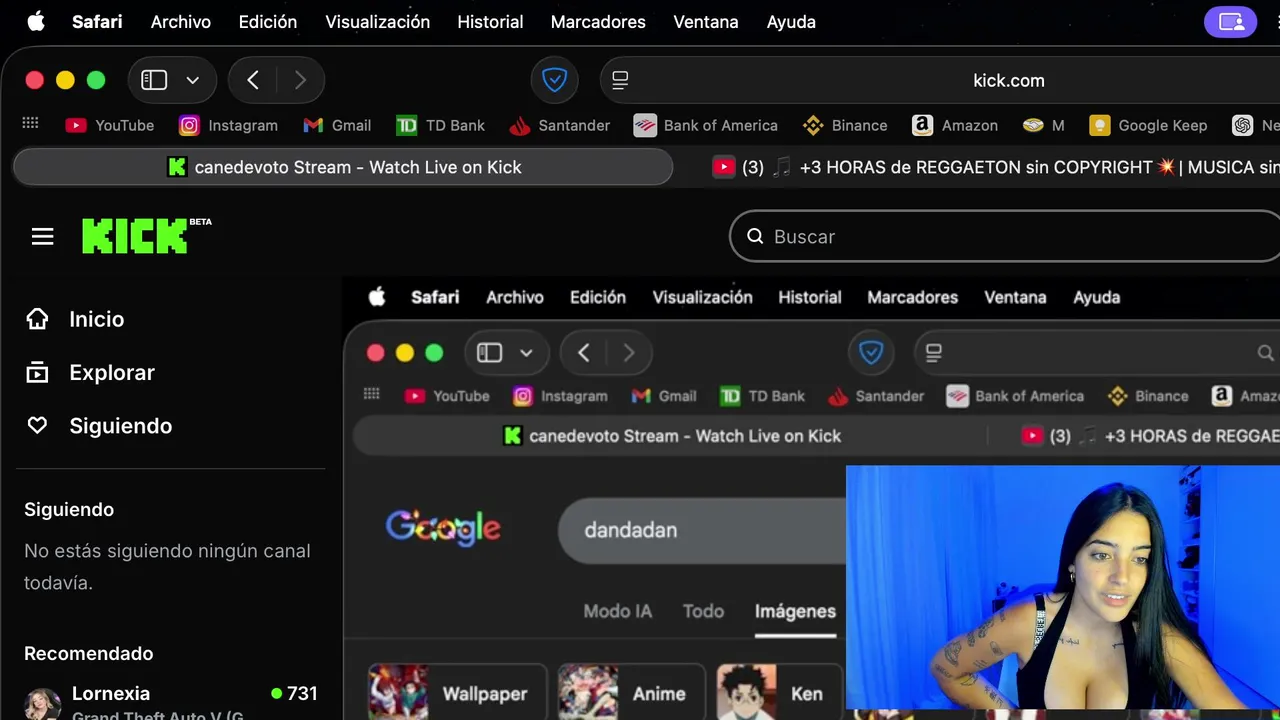The image size is (1280, 720).
Task: Select the Imágenes tab in Google
Action: [795, 611]
